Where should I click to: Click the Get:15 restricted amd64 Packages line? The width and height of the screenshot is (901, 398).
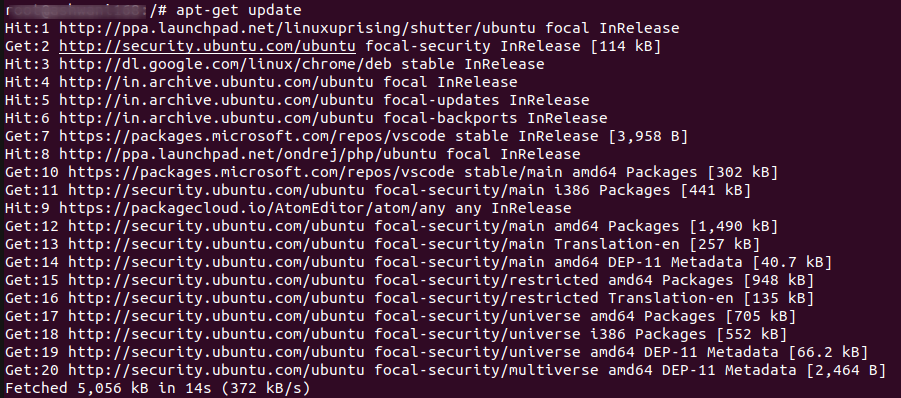pyautogui.click(x=410, y=280)
